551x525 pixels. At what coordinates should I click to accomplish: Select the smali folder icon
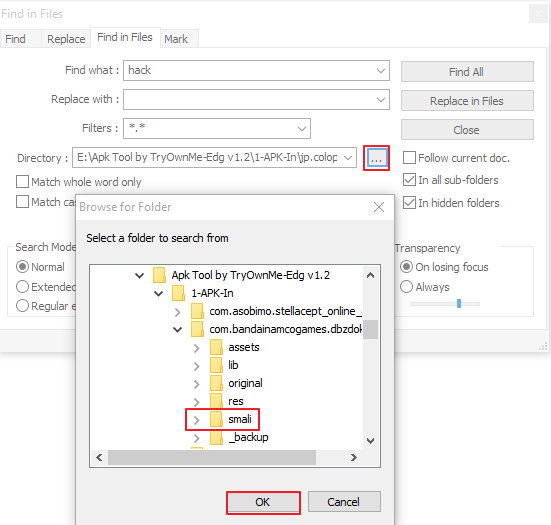point(216,419)
